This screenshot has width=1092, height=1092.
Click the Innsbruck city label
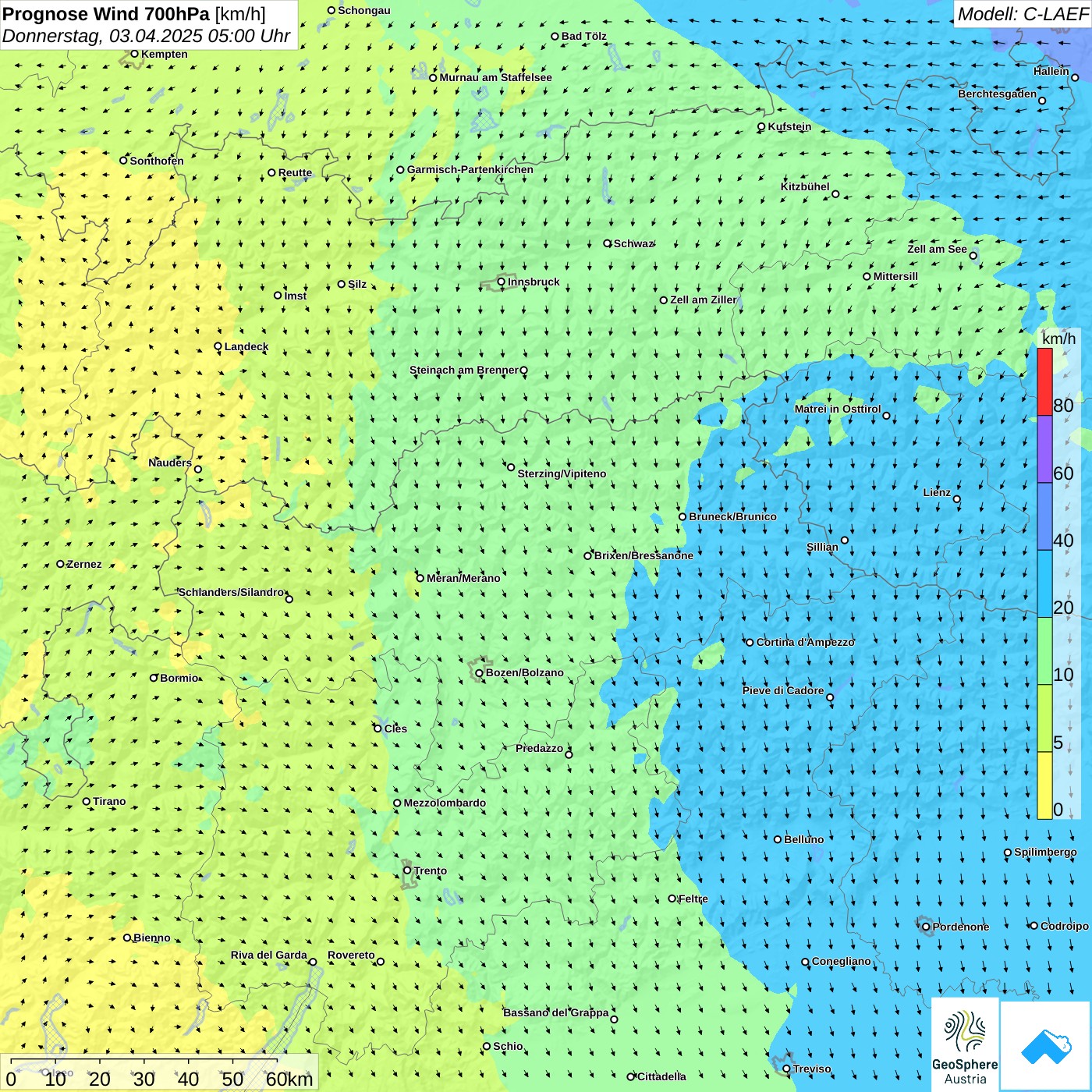click(x=534, y=282)
